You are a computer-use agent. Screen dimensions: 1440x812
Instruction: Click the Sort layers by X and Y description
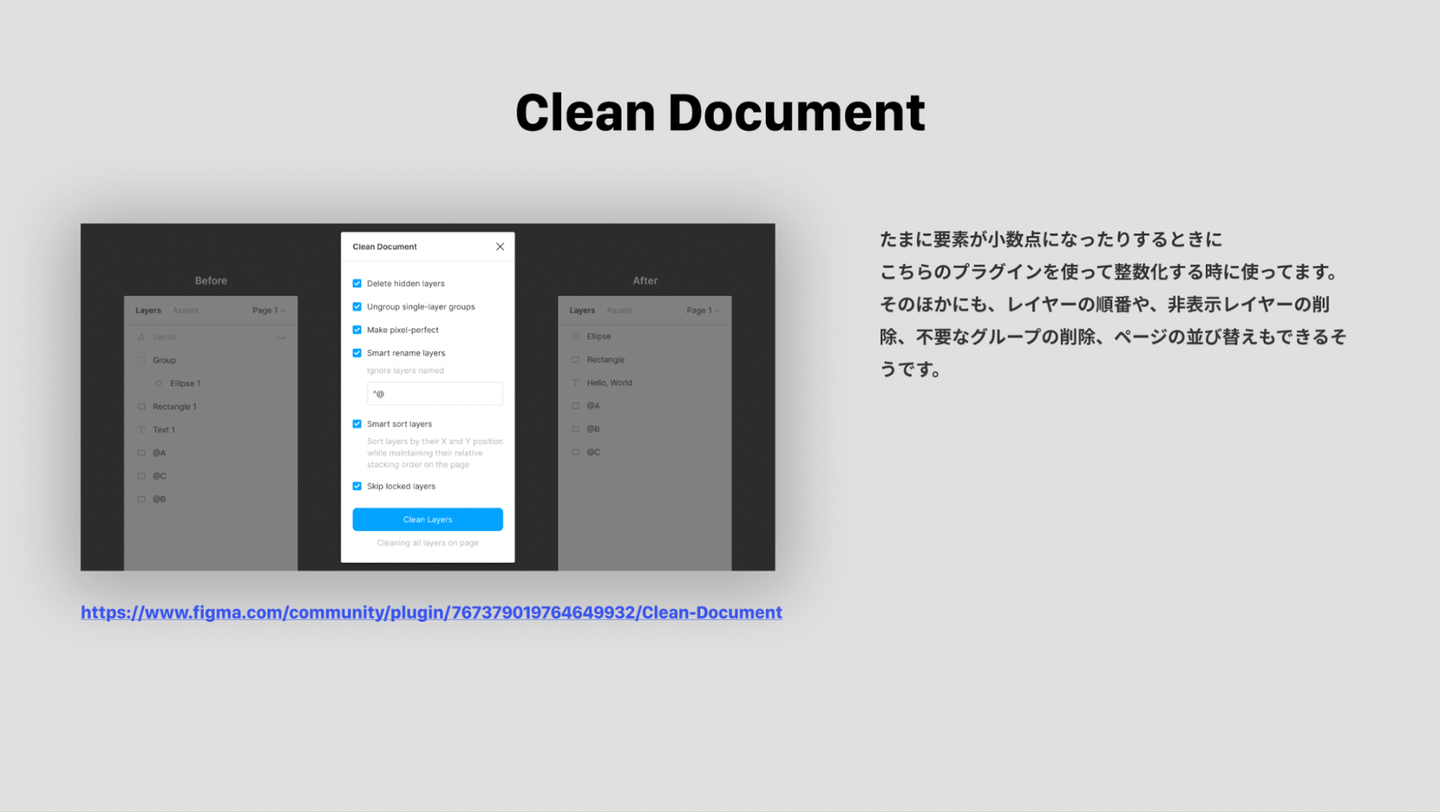[x=435, y=453]
